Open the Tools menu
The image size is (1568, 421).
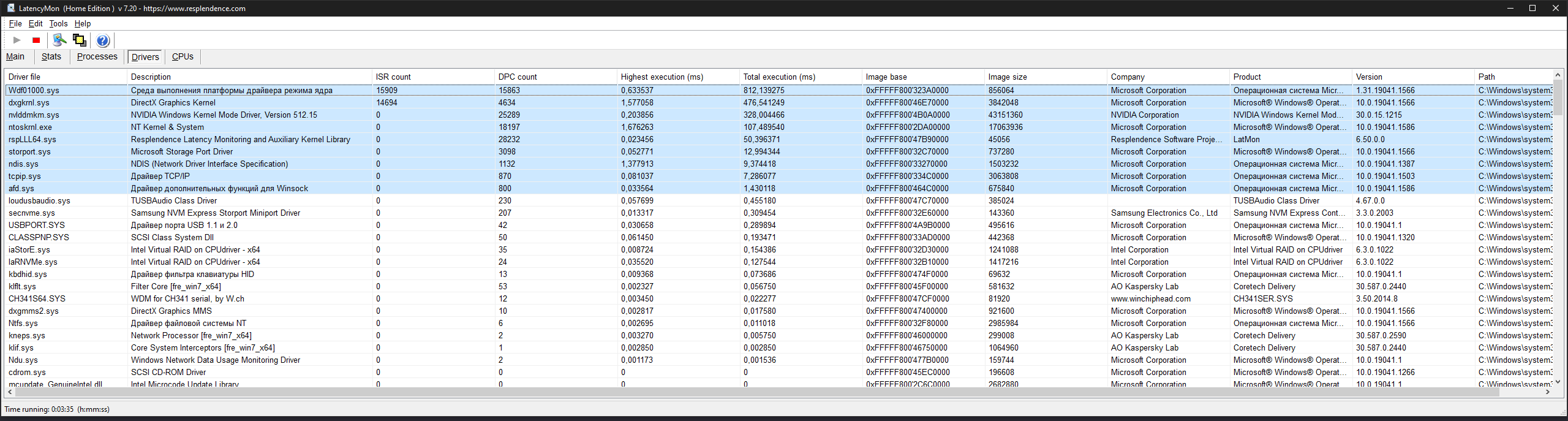(x=58, y=24)
